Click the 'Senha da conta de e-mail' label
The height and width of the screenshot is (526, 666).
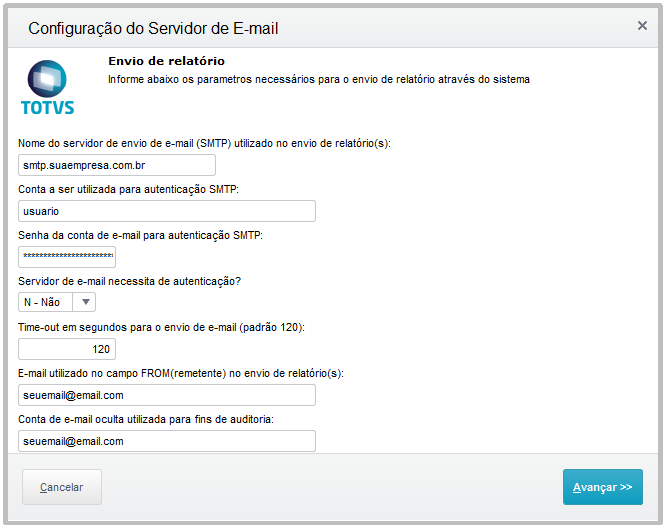coord(140,235)
